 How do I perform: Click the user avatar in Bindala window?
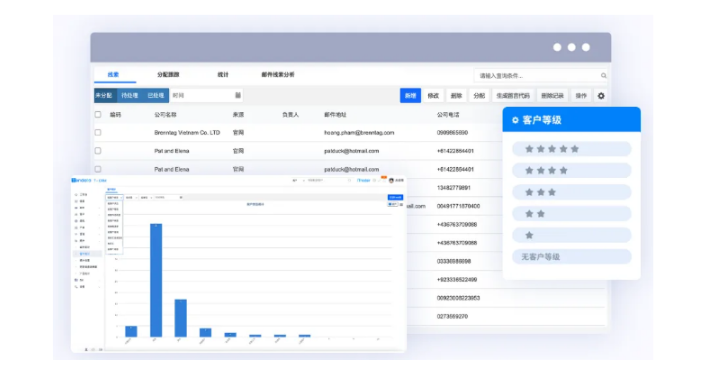click(x=391, y=180)
